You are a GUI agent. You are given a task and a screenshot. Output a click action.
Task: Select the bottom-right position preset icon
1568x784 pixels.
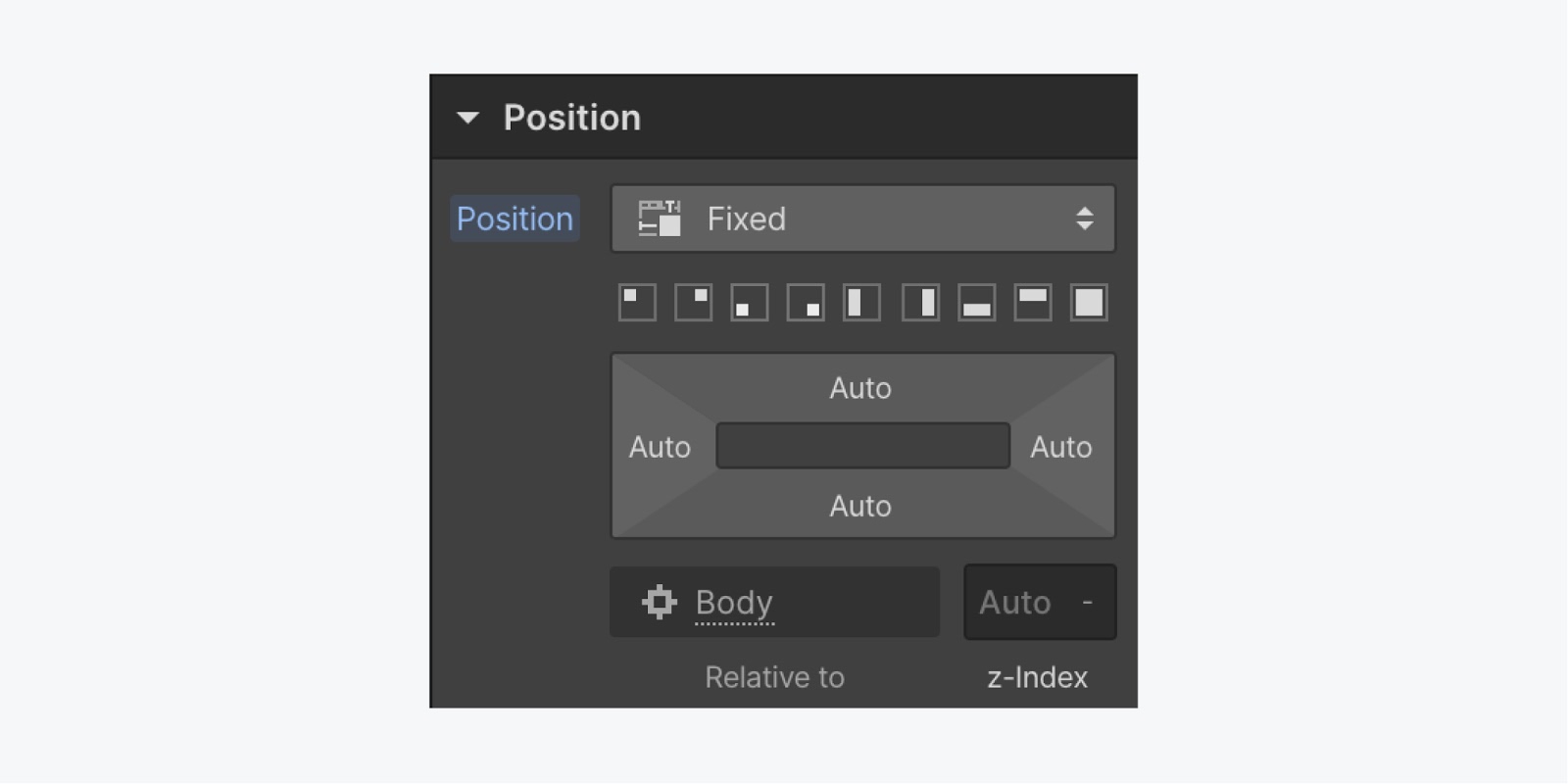point(806,303)
